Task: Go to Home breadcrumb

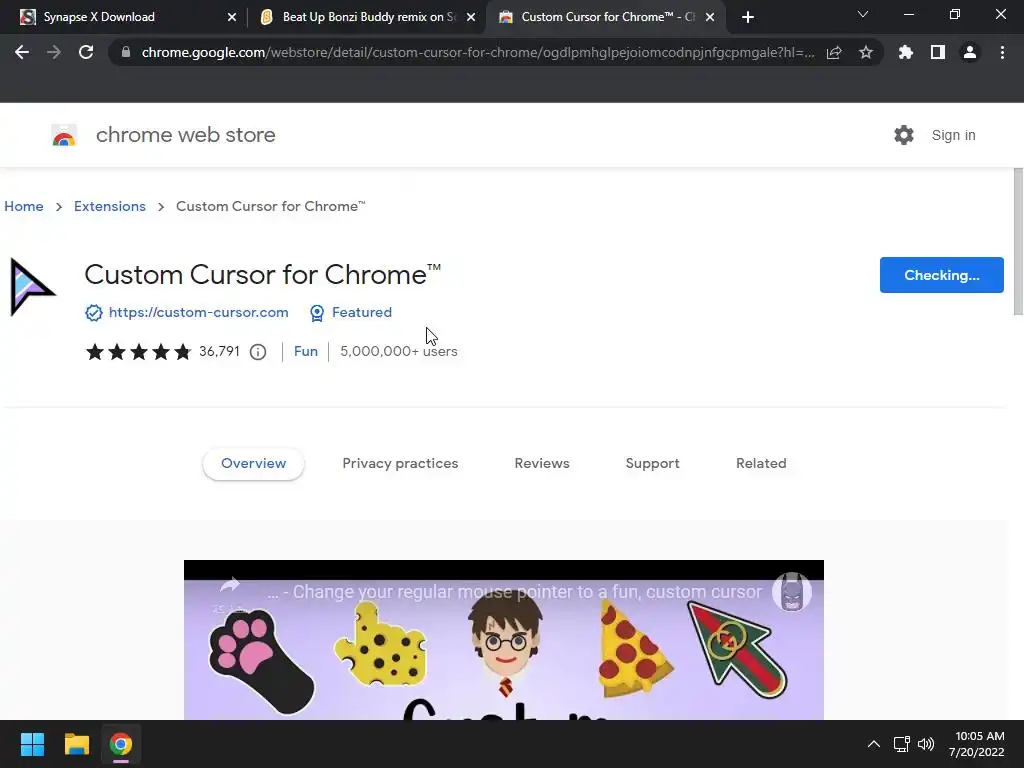Action: [24, 206]
